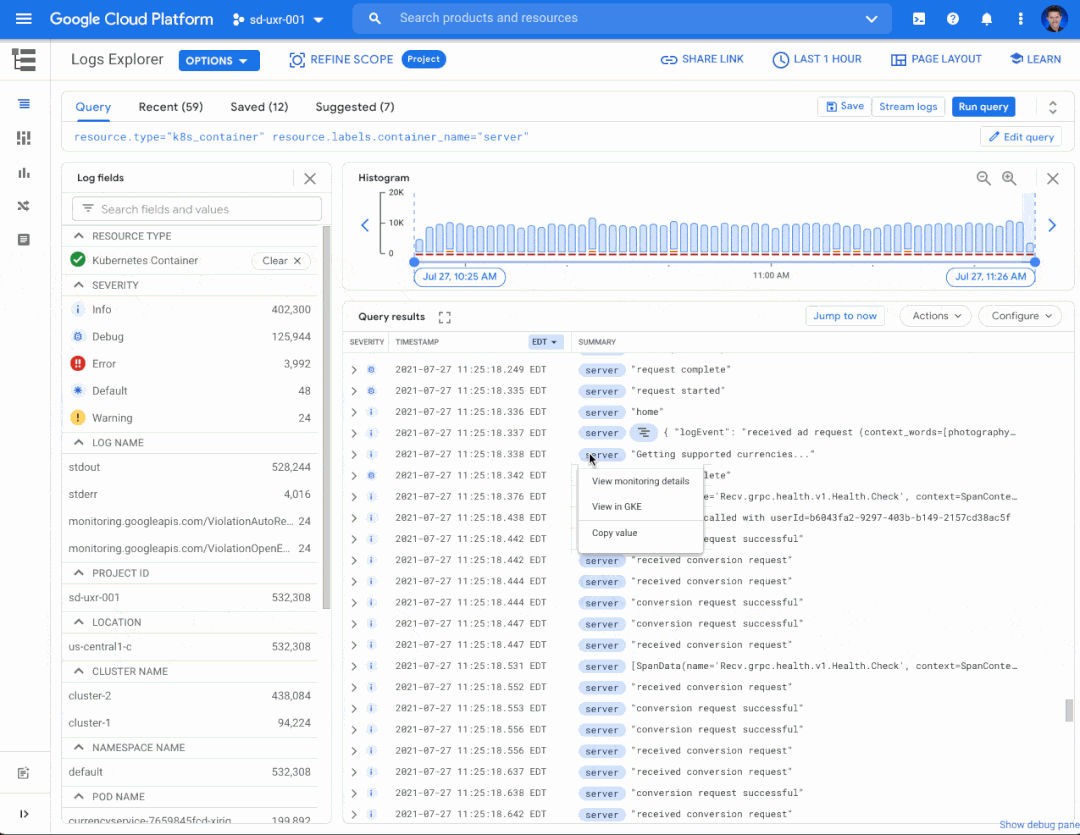Image resolution: width=1080 pixels, height=835 pixels.
Task: Close the Log fields panel
Action: point(310,178)
